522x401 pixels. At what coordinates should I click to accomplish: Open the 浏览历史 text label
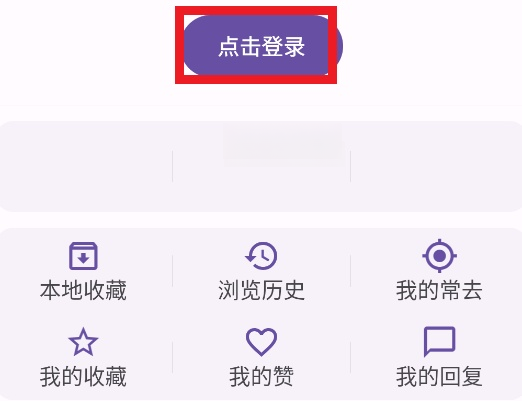[261, 291]
